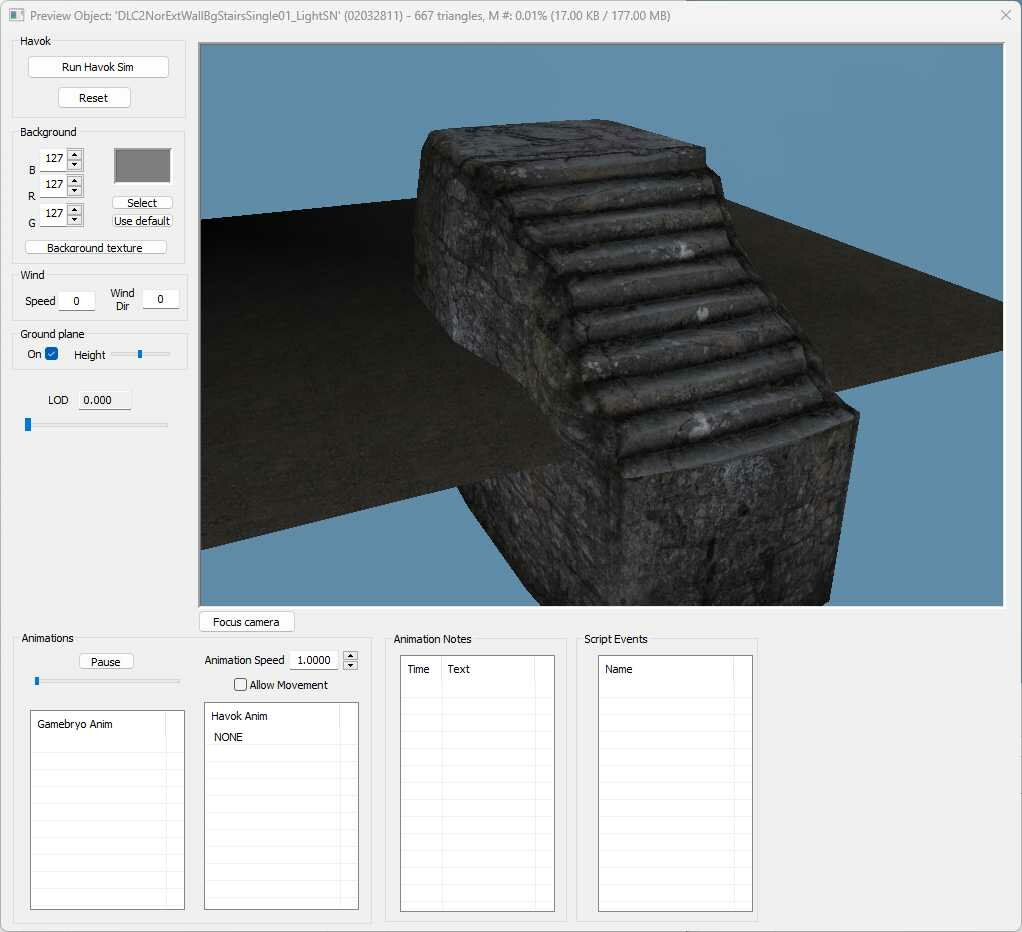Click the B value input field
1022x932 pixels.
point(53,158)
